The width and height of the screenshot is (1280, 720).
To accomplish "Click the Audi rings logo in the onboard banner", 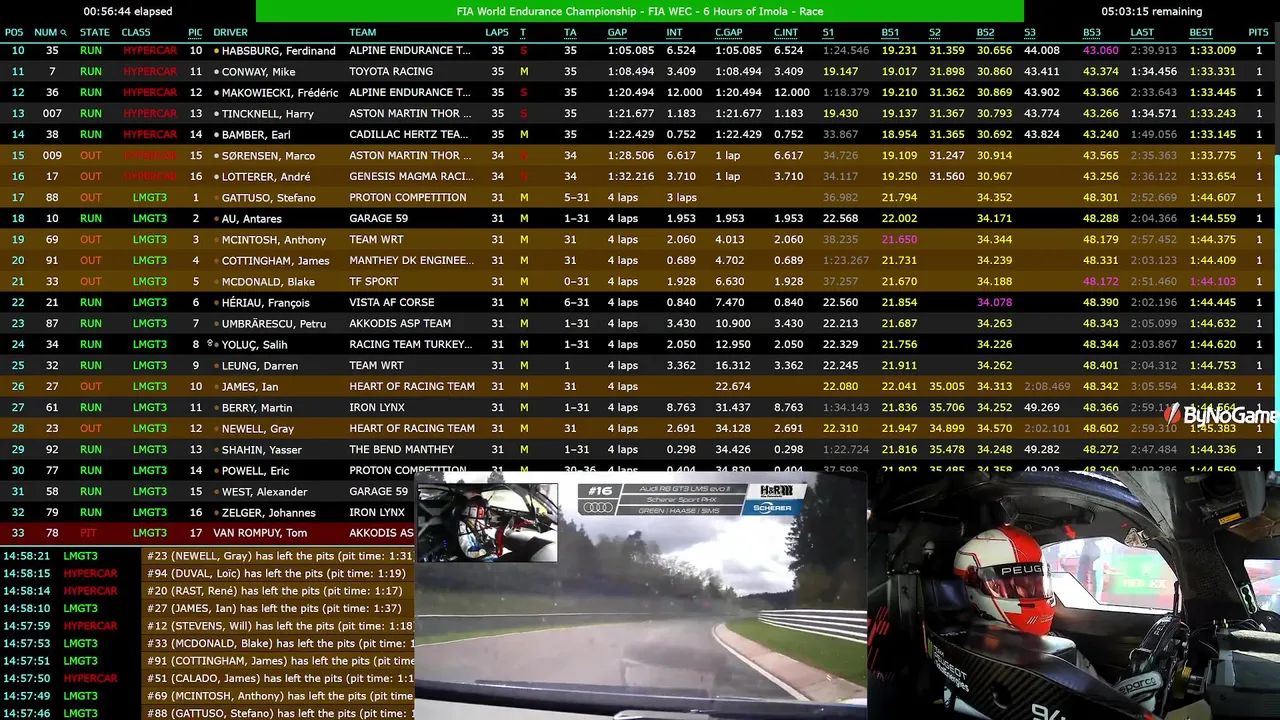I will tap(597, 508).
